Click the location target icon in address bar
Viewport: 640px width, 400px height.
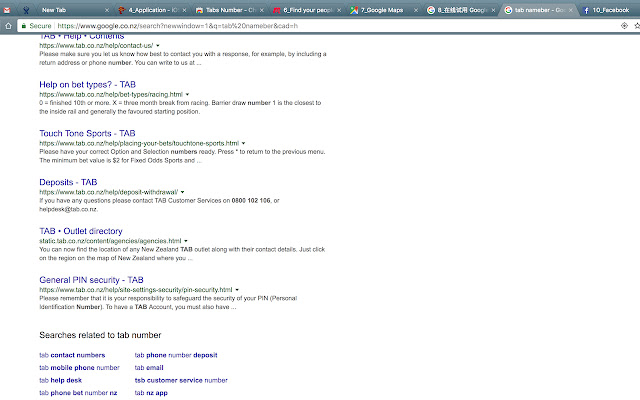click(x=624, y=26)
